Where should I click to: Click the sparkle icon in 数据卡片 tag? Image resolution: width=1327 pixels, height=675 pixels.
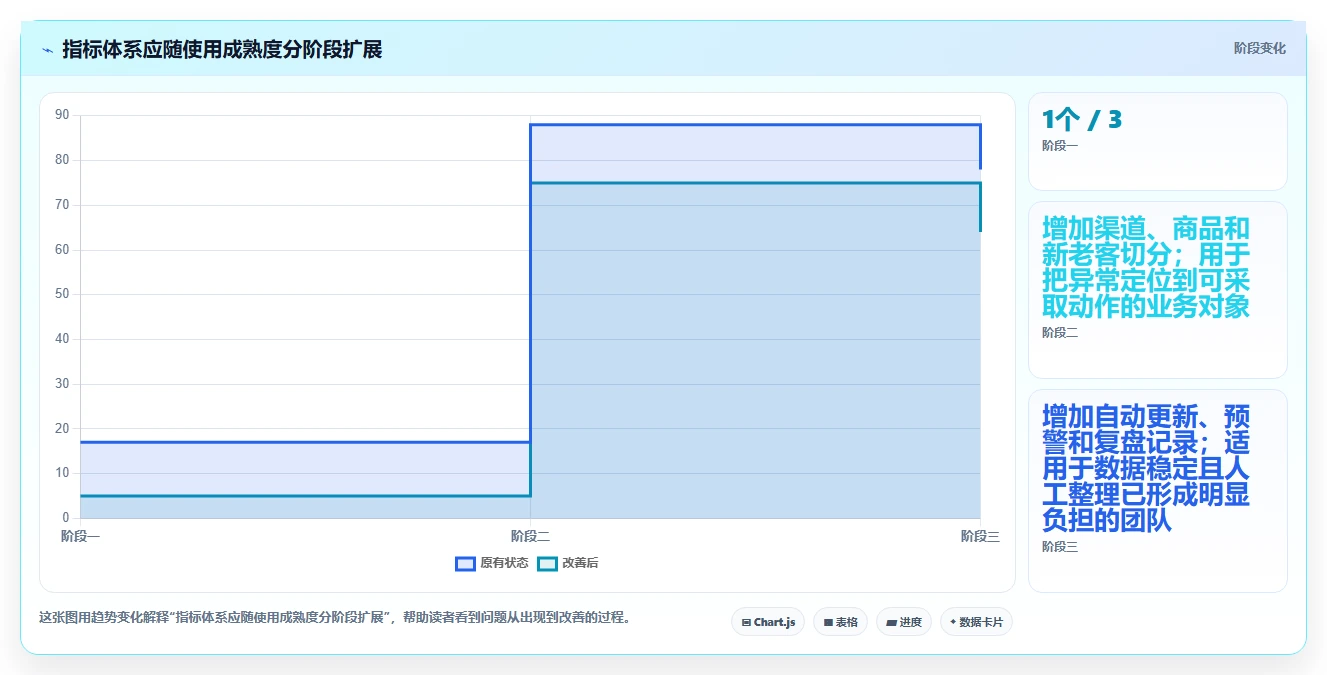953,622
